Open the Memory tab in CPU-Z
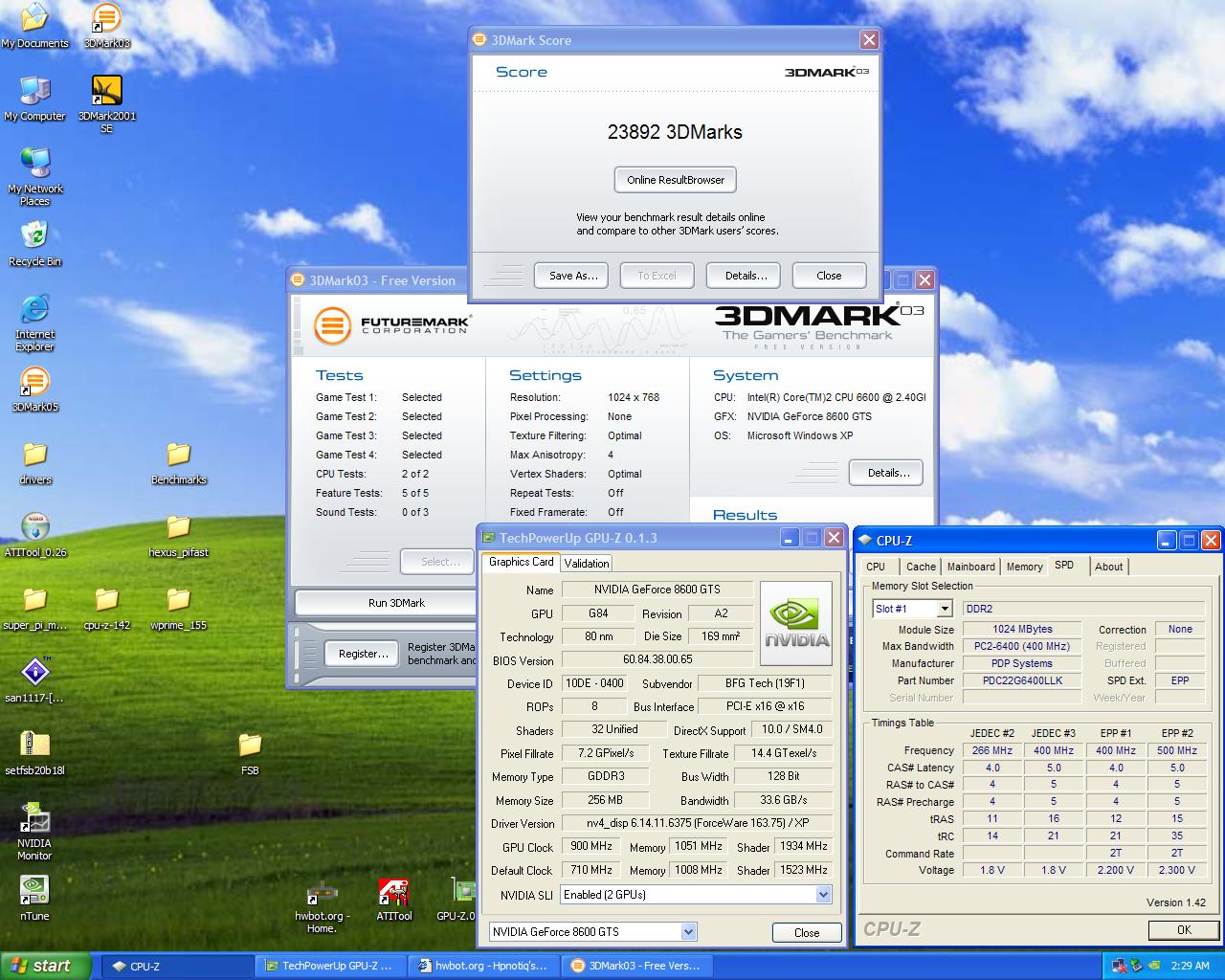This screenshot has height=980, width=1225. (1024, 567)
